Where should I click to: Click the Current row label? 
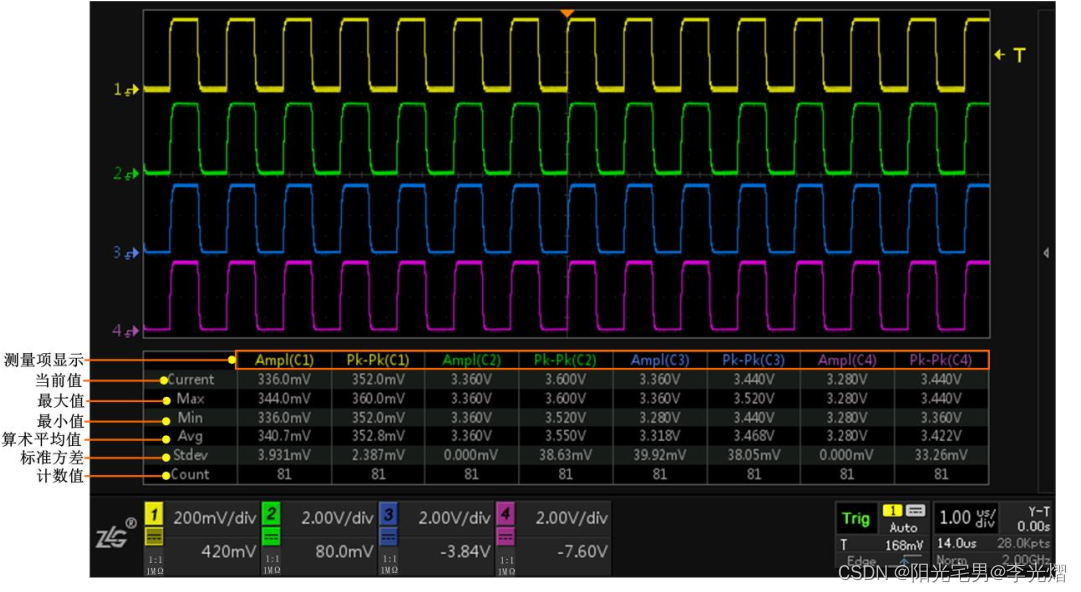click(191, 379)
